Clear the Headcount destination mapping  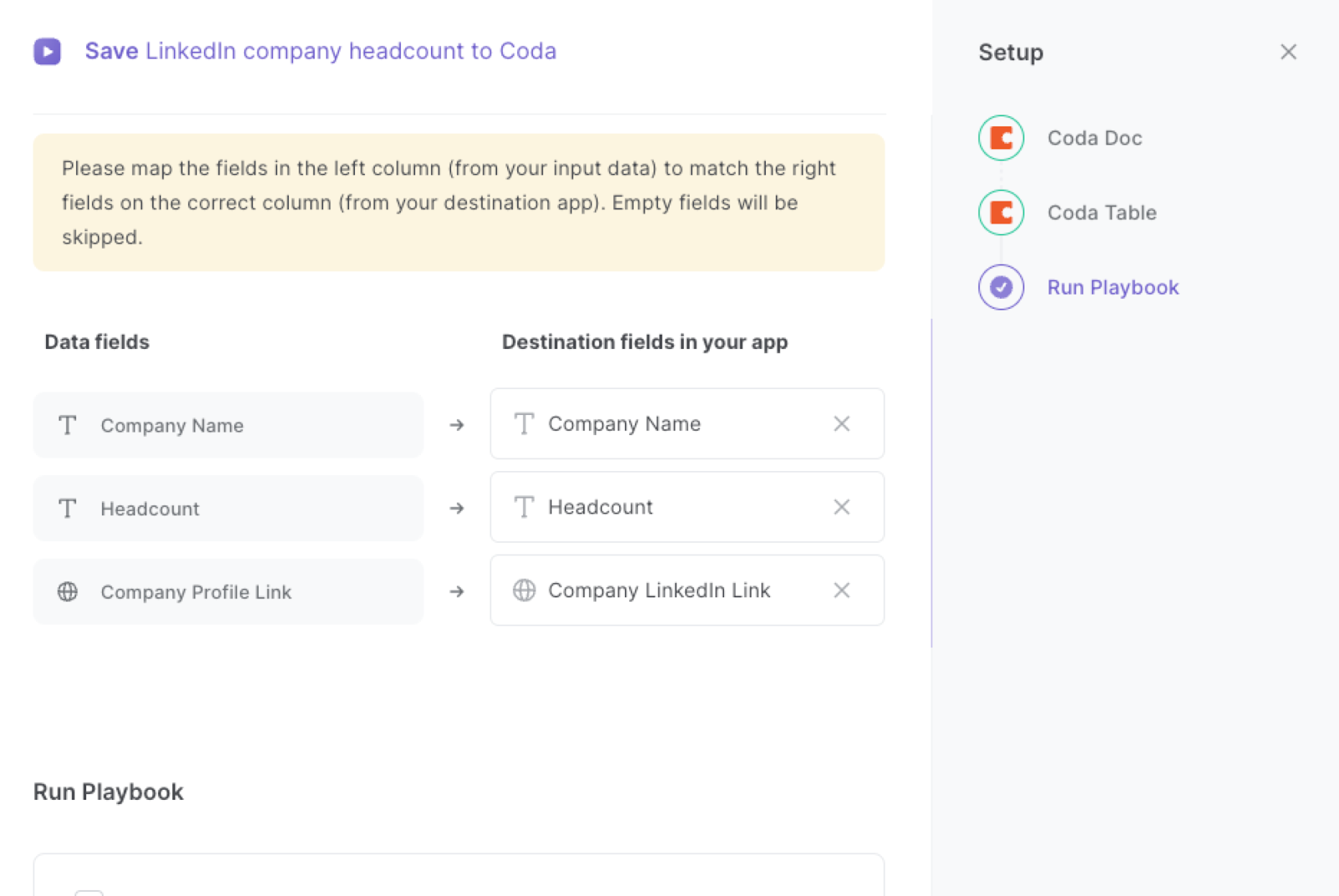tap(842, 507)
